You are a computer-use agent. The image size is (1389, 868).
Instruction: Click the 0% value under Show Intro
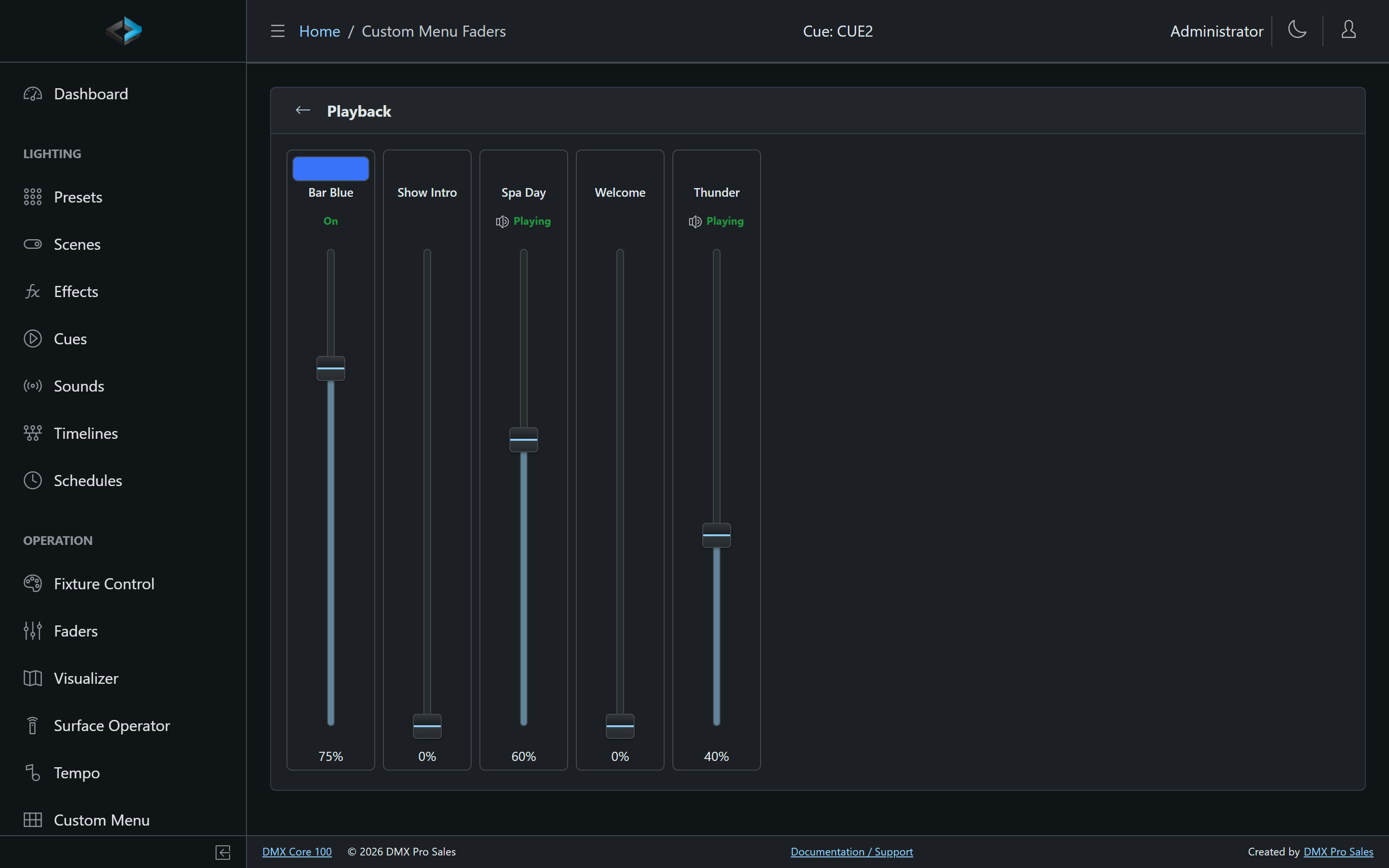click(x=427, y=757)
